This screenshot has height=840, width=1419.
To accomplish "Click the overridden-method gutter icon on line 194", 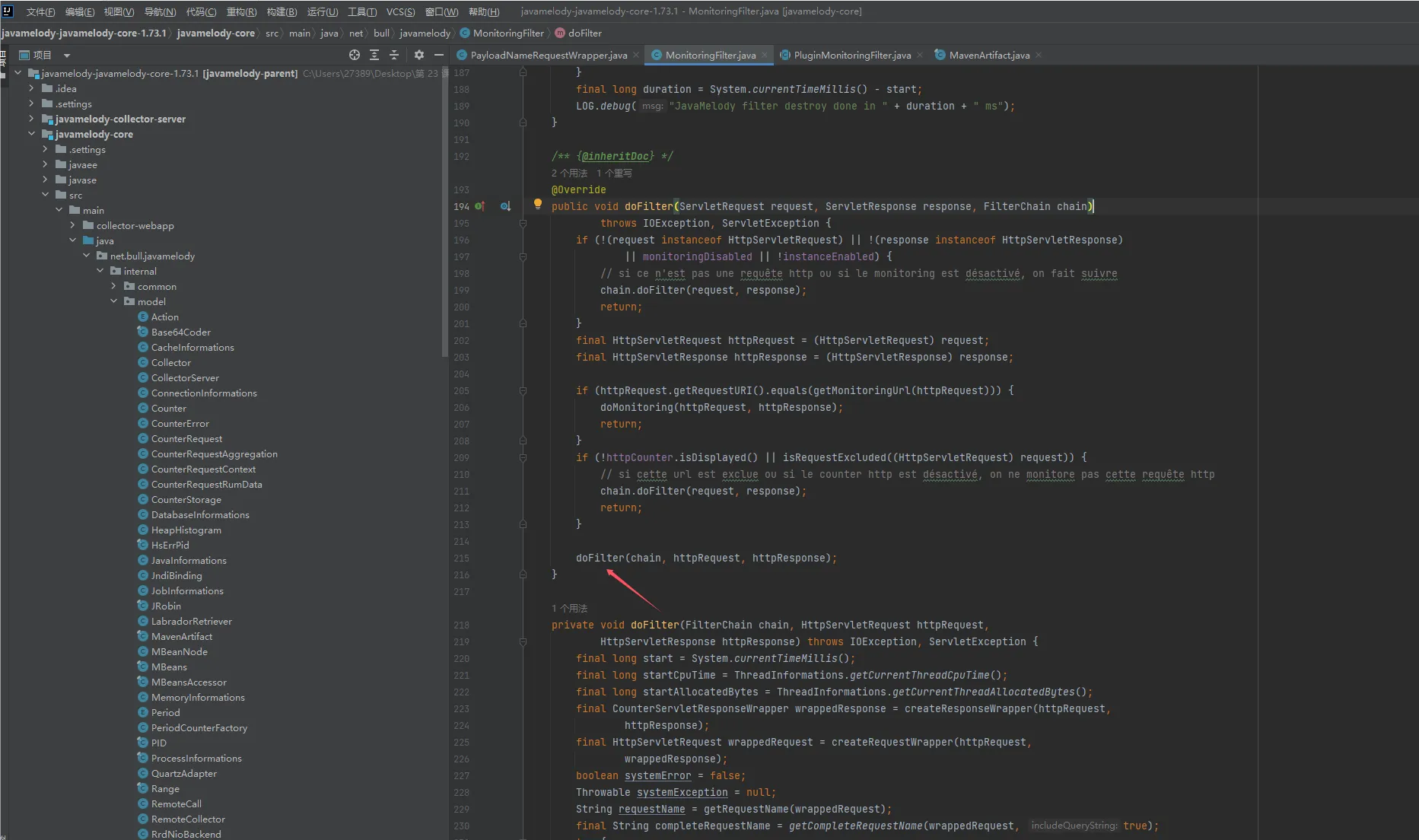I will pyautogui.click(x=505, y=206).
